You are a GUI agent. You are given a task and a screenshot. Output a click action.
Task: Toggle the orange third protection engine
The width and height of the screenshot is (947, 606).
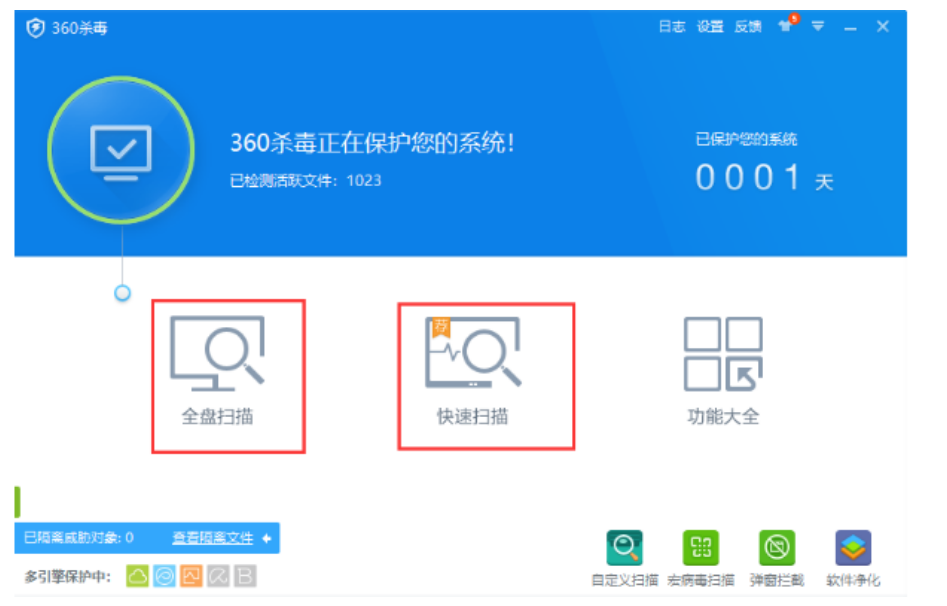click(191, 576)
